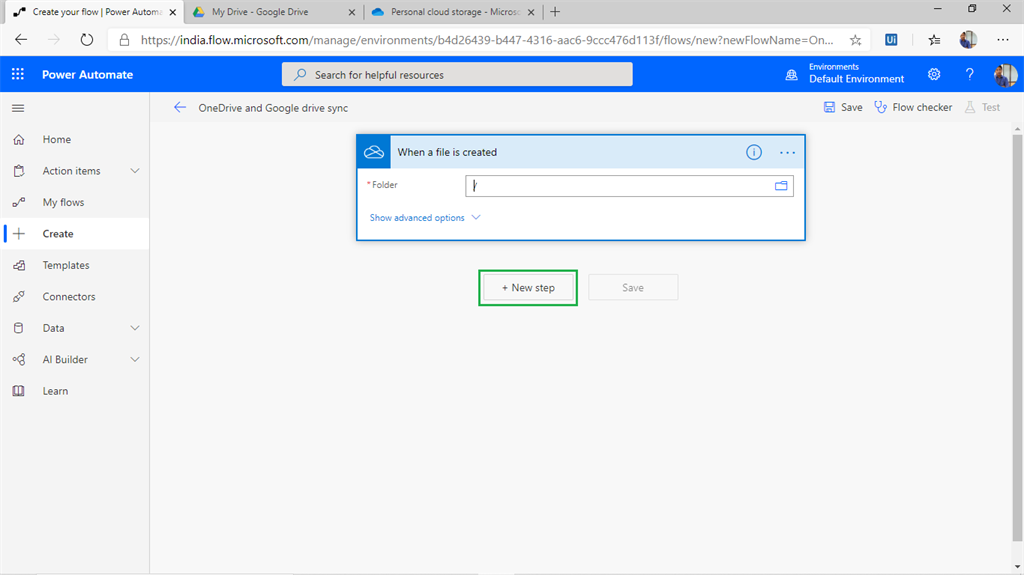
Task: Click the browser back arrow
Action: click(x=21, y=40)
